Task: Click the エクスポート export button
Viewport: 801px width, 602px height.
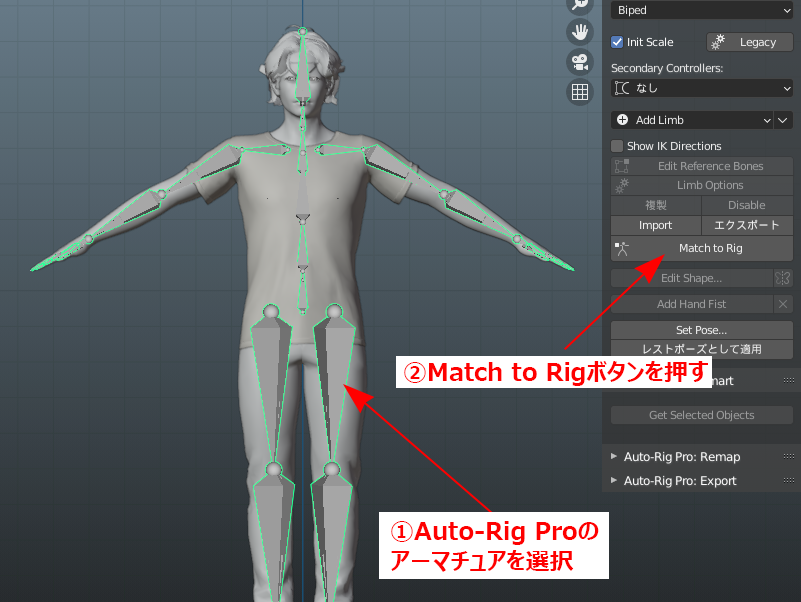Action: 747,225
